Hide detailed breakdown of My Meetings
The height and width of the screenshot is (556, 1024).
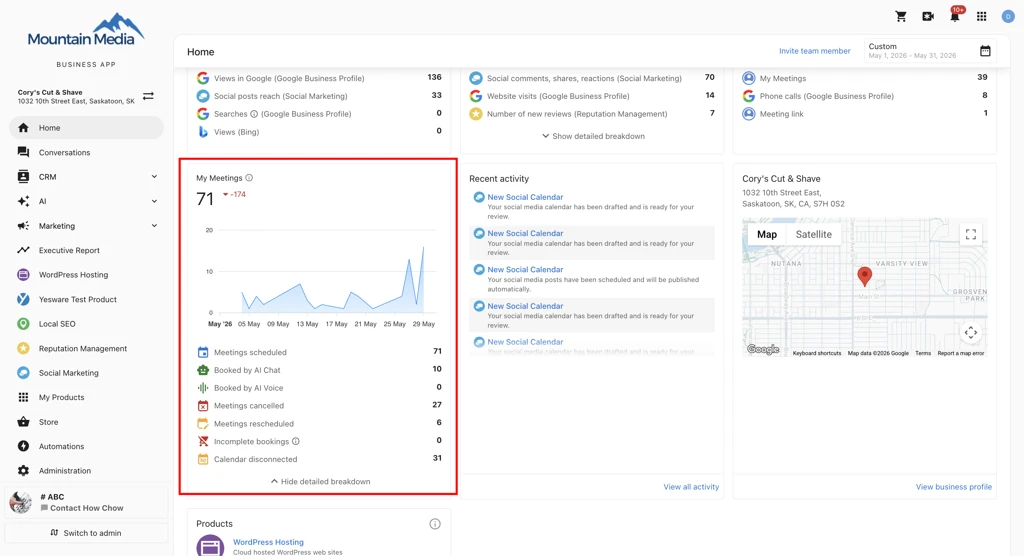pyautogui.click(x=320, y=482)
